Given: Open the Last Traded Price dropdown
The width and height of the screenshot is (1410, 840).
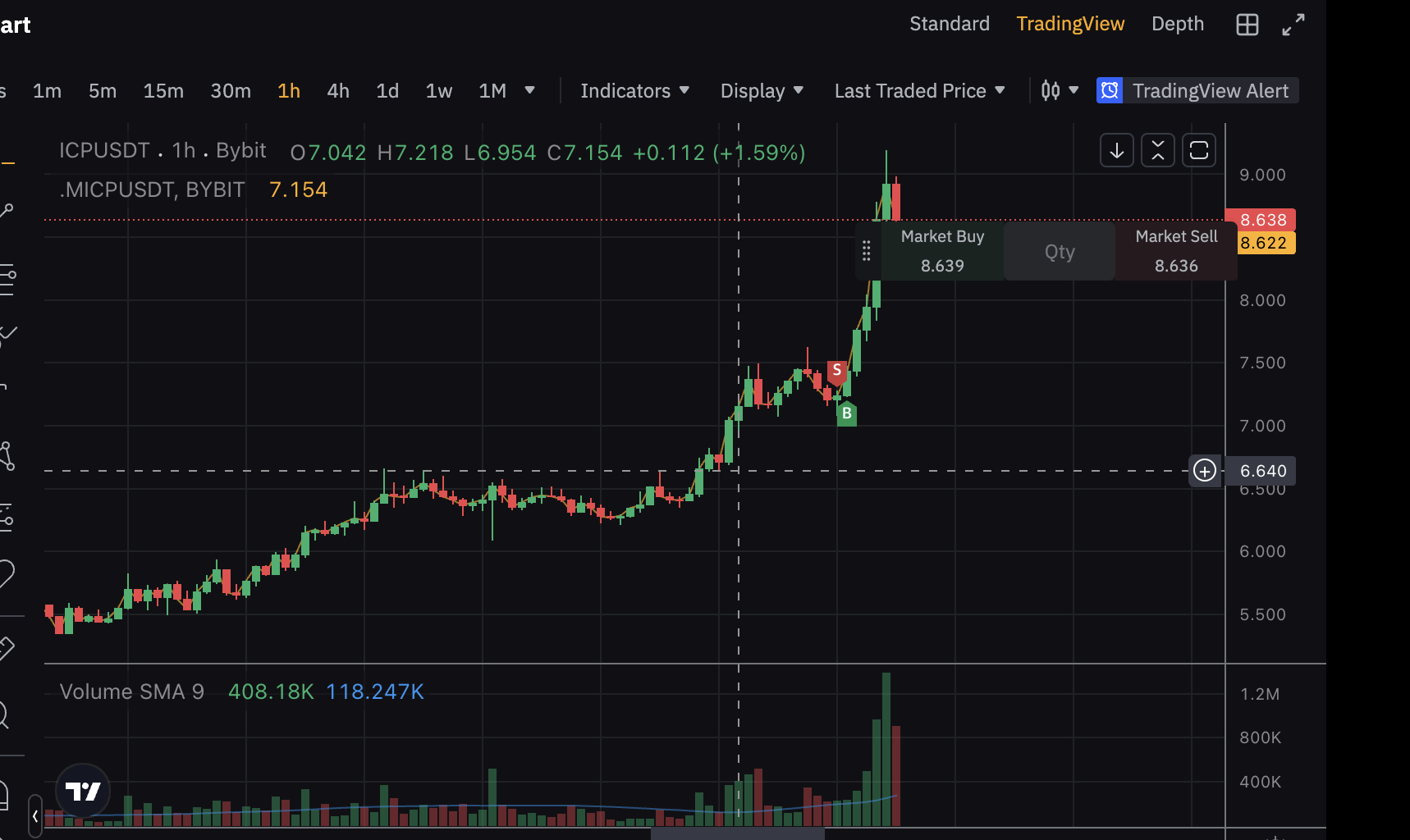Looking at the screenshot, I should 918,91.
